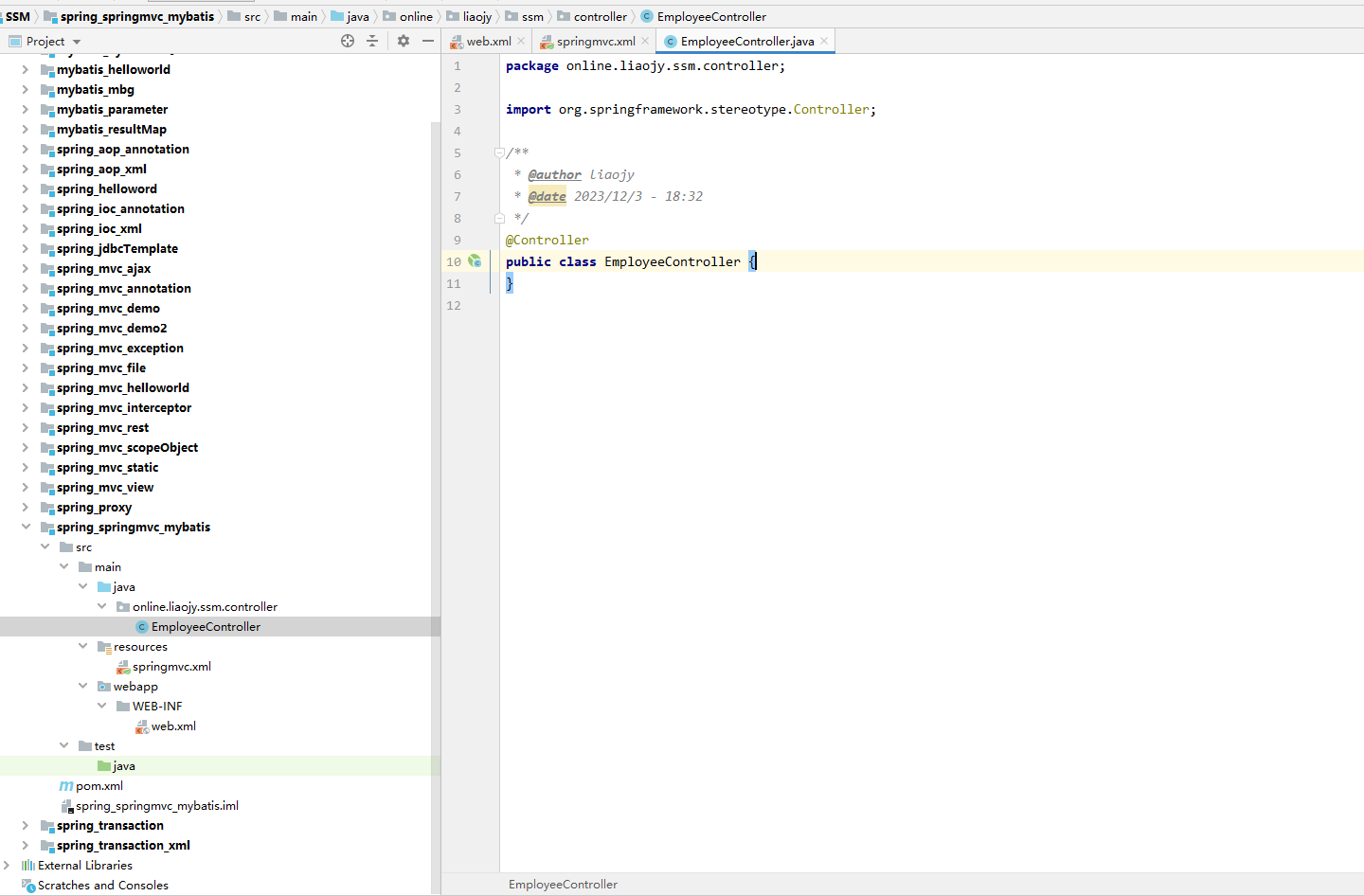Select the mybatis_resultMap module
The height and width of the screenshot is (896, 1364).
coord(112,129)
